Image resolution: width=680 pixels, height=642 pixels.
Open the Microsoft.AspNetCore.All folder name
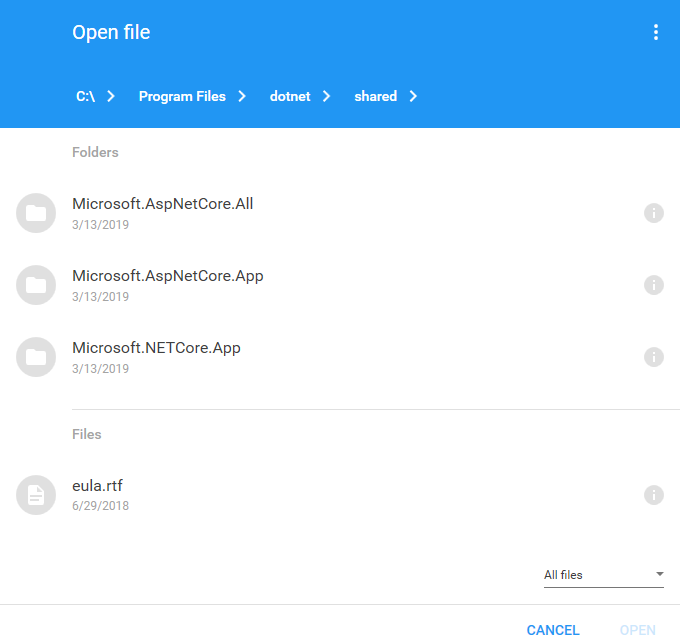click(x=163, y=204)
